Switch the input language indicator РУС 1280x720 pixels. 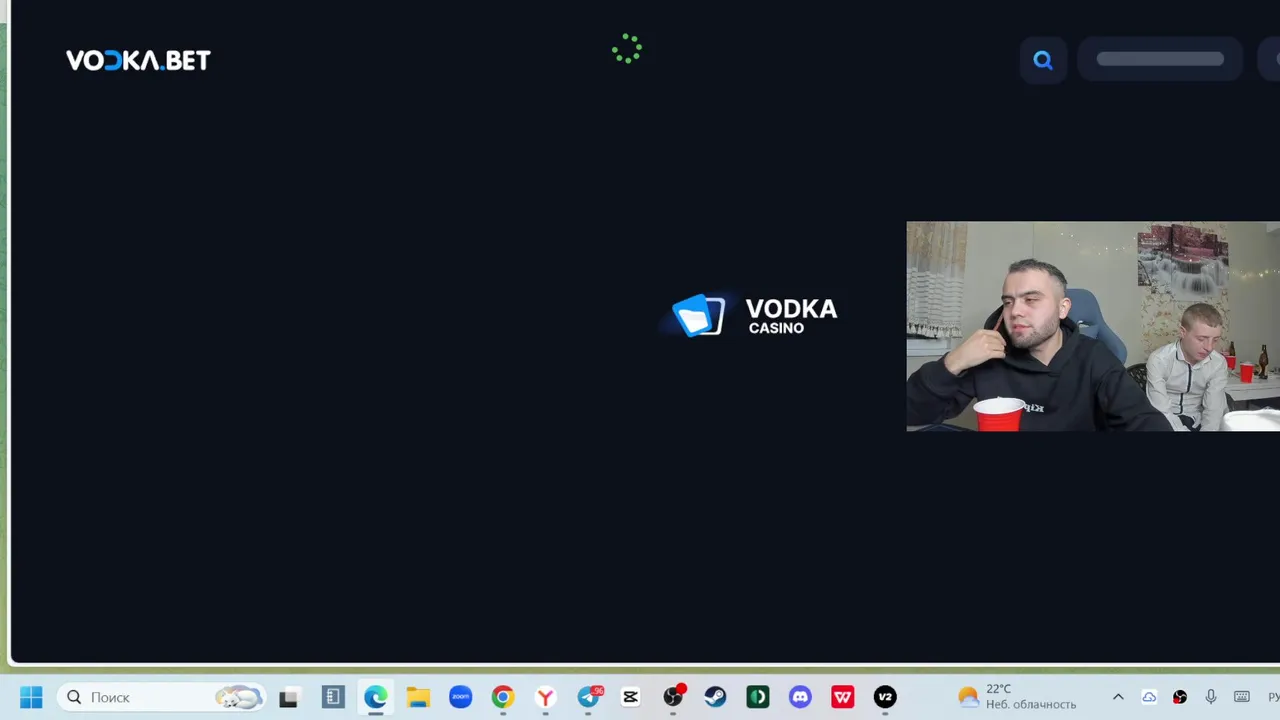1274,697
